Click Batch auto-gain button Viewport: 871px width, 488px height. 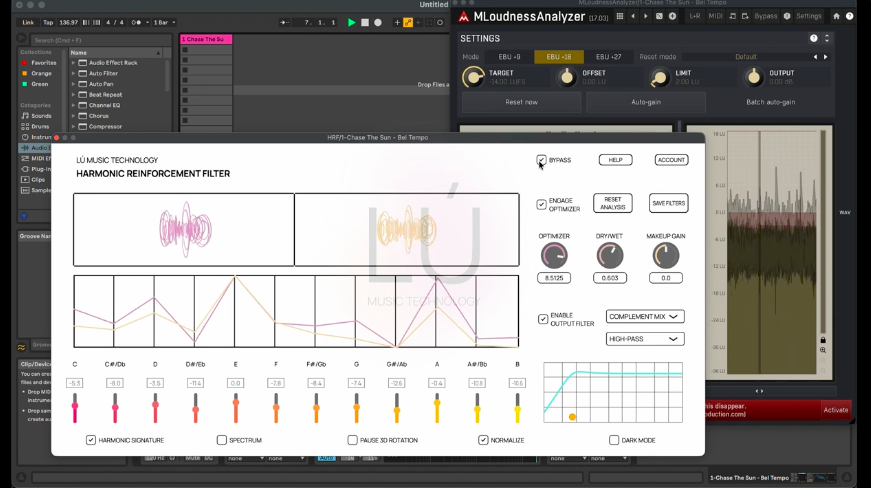coord(770,102)
